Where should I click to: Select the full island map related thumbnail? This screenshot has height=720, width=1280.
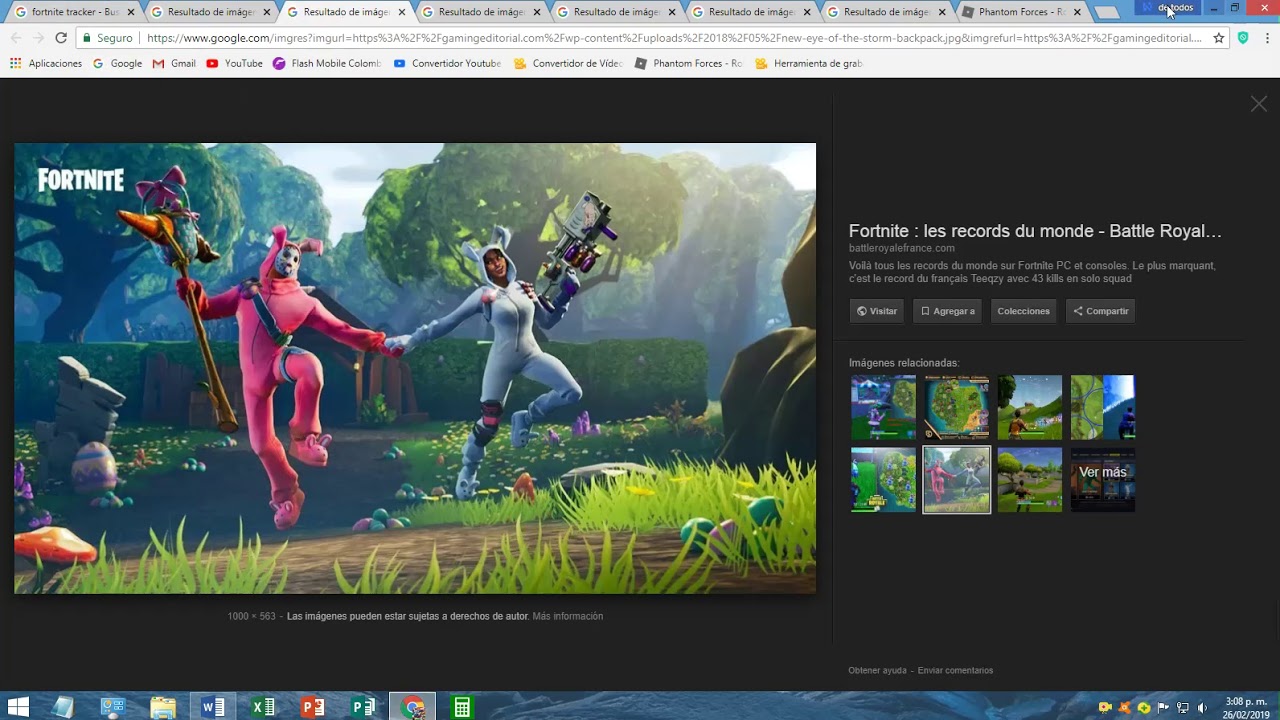tap(956, 407)
